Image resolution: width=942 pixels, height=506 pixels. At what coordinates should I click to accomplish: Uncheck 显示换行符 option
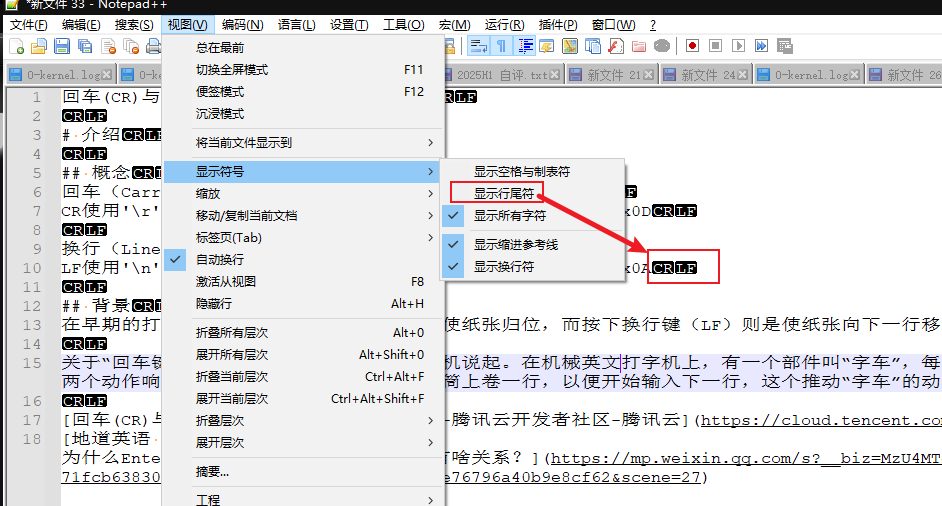[532, 267]
